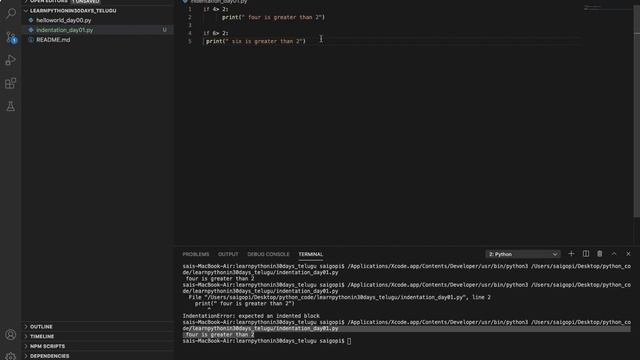Place cursor in print six is greater line
This screenshot has width=640, height=360.
coord(256,41)
